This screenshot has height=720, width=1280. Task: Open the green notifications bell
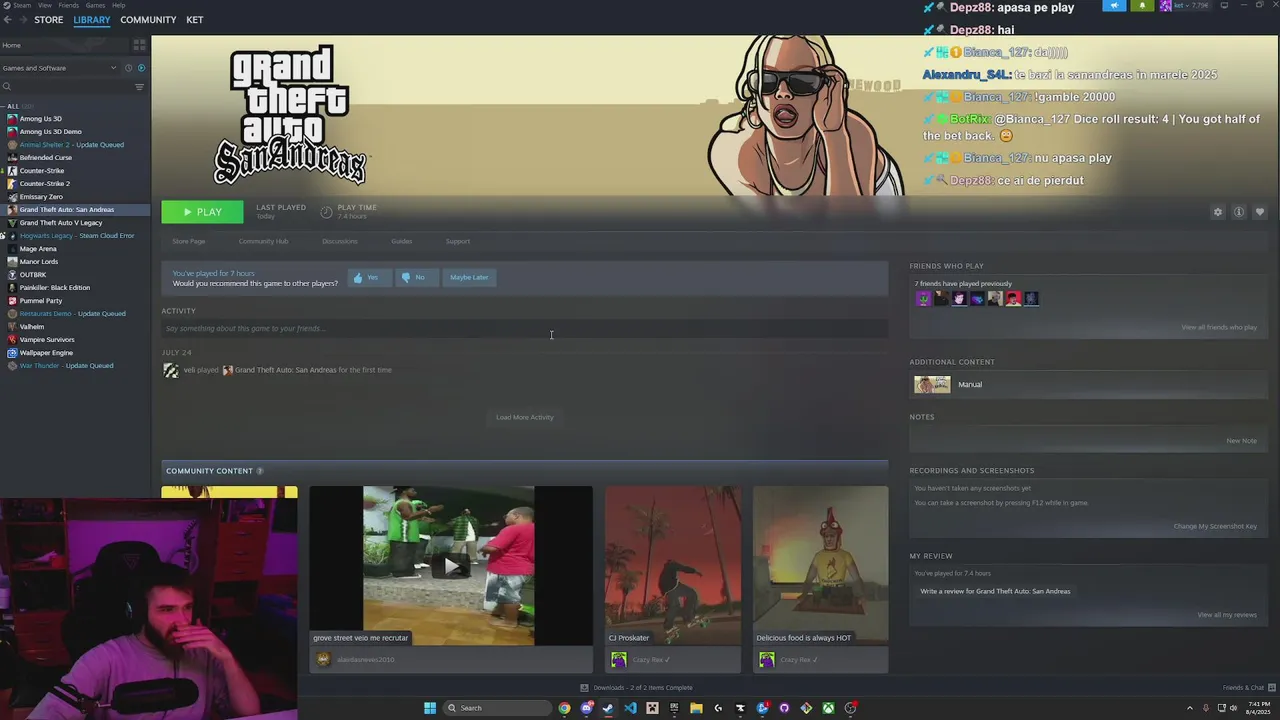tap(1142, 5)
